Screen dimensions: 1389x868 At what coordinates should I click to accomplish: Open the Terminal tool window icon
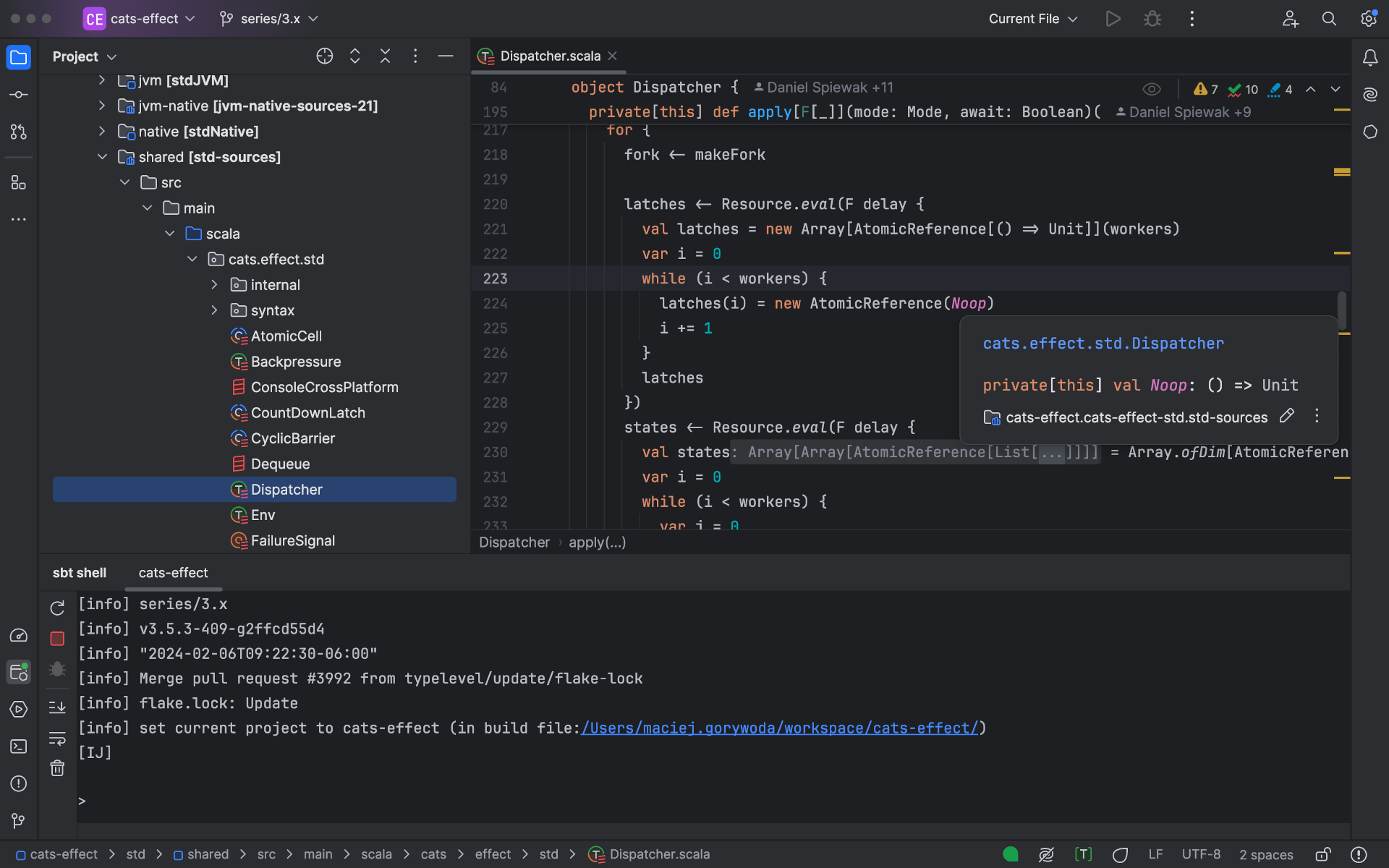[x=19, y=746]
